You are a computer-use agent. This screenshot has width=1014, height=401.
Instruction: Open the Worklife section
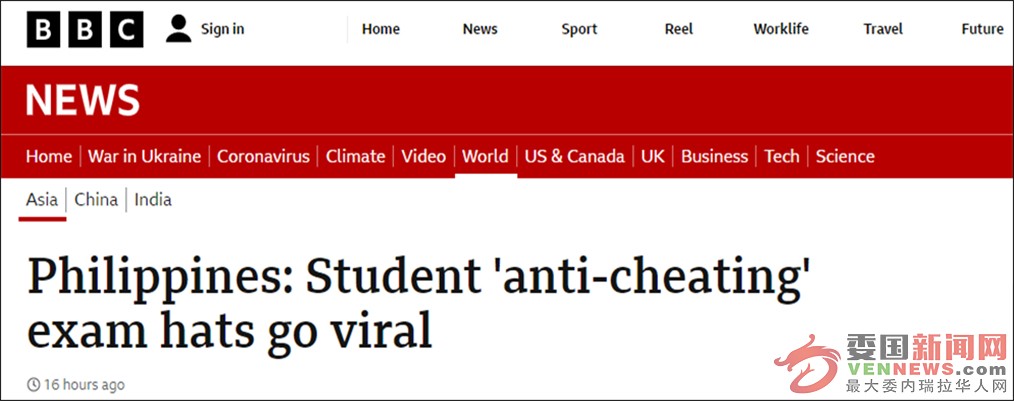click(781, 29)
